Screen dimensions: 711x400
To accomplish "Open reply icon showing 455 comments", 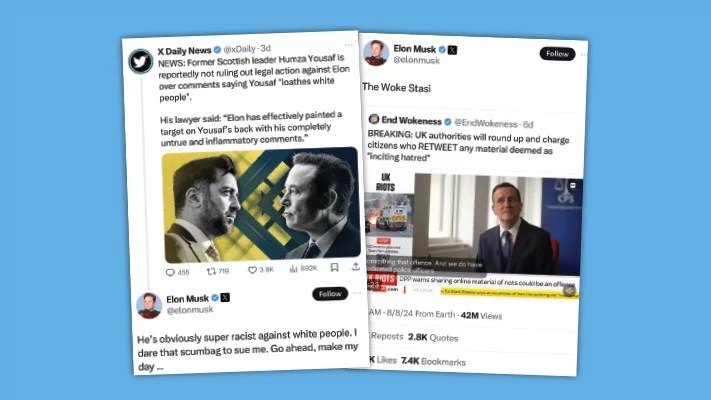I will point(170,272).
